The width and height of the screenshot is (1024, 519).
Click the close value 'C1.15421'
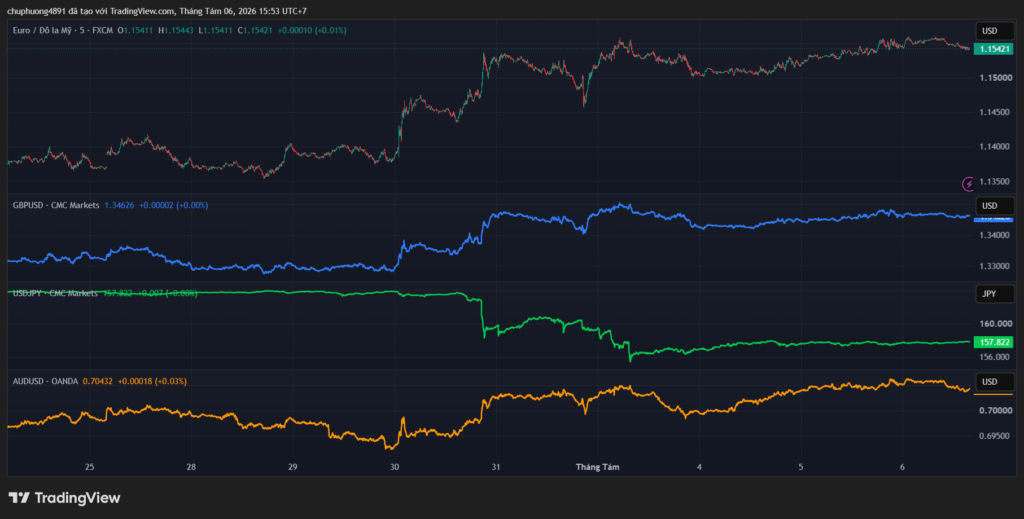click(255, 30)
